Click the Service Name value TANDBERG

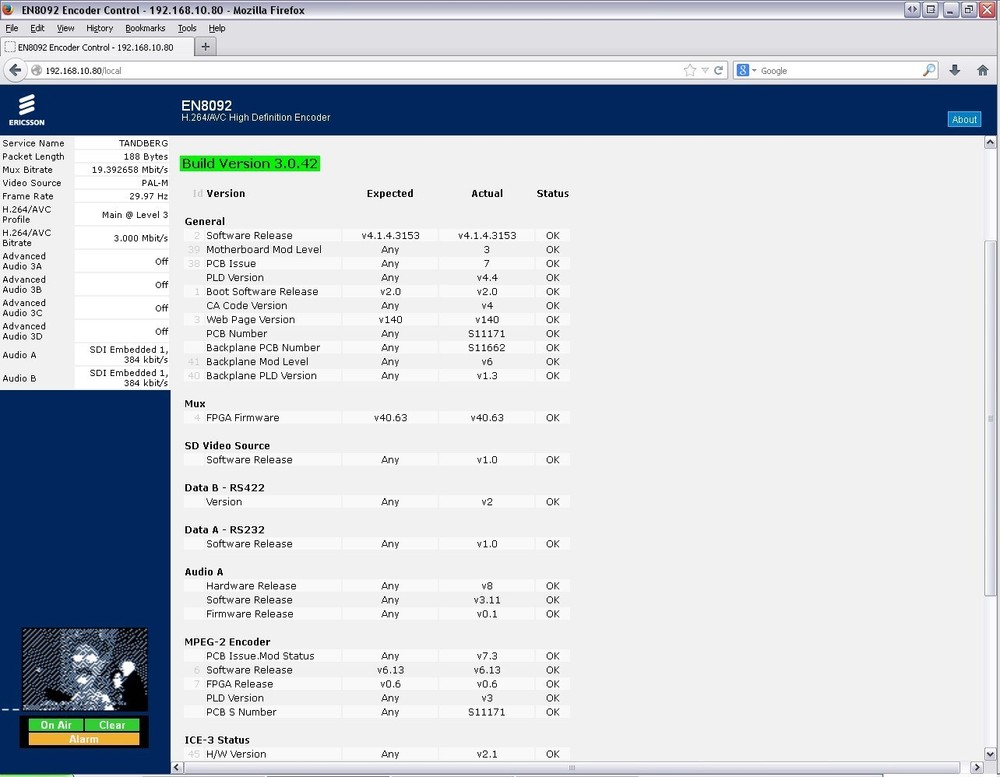[143, 143]
